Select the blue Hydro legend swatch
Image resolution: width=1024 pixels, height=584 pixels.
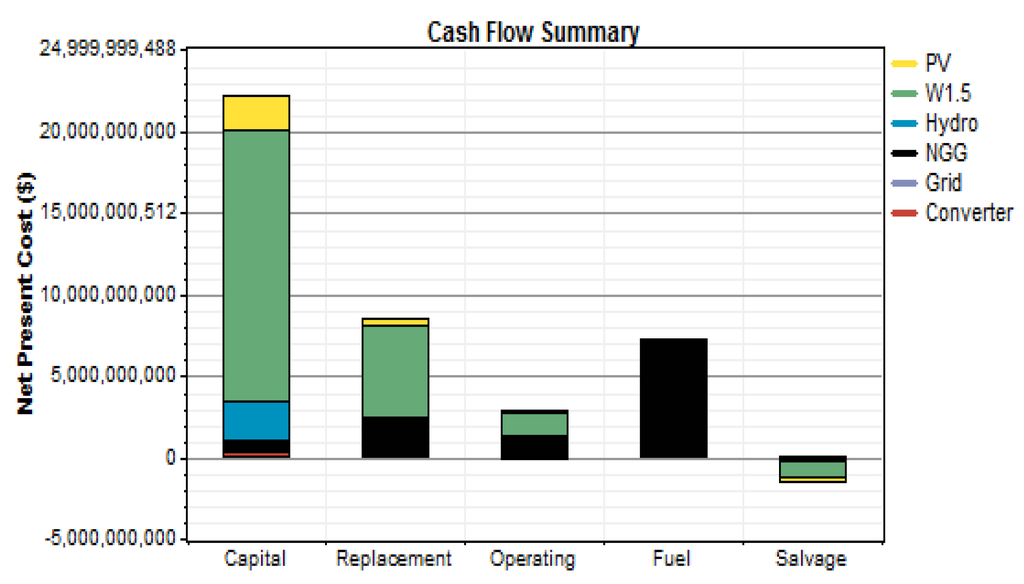pyautogui.click(x=904, y=123)
